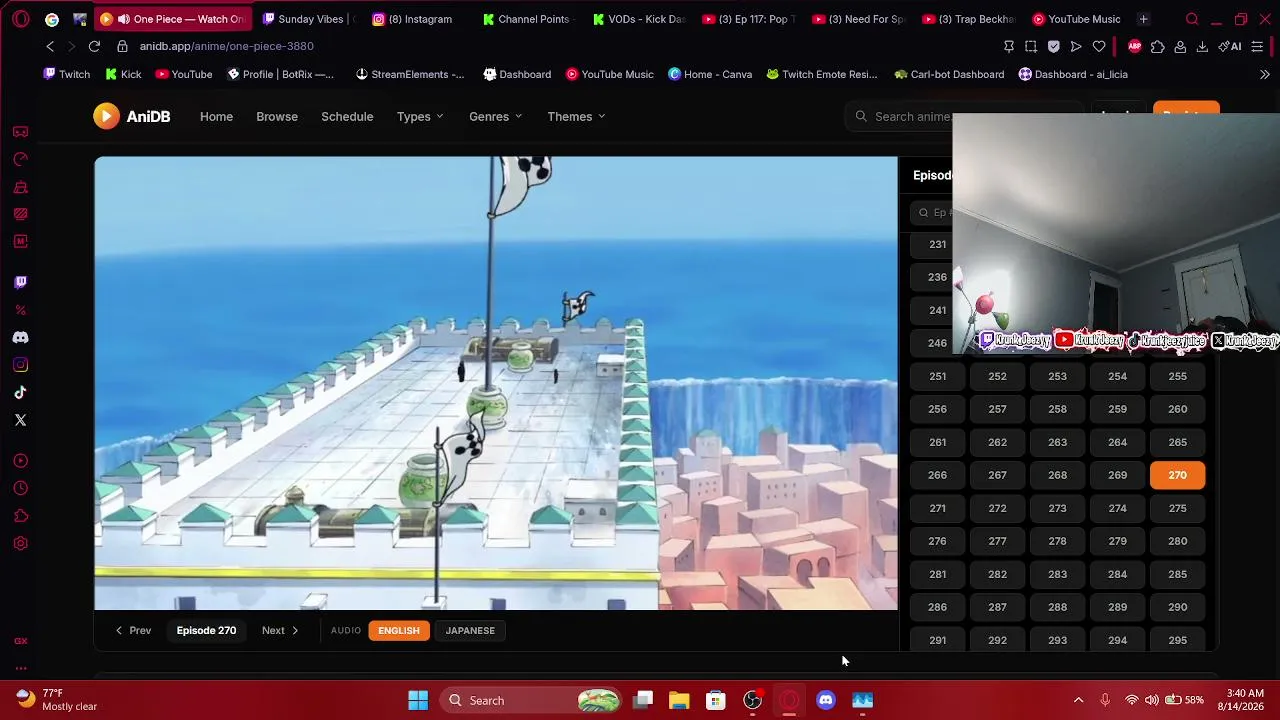1280x720 pixels.
Task: Click the AniDB logo
Action: 132,116
